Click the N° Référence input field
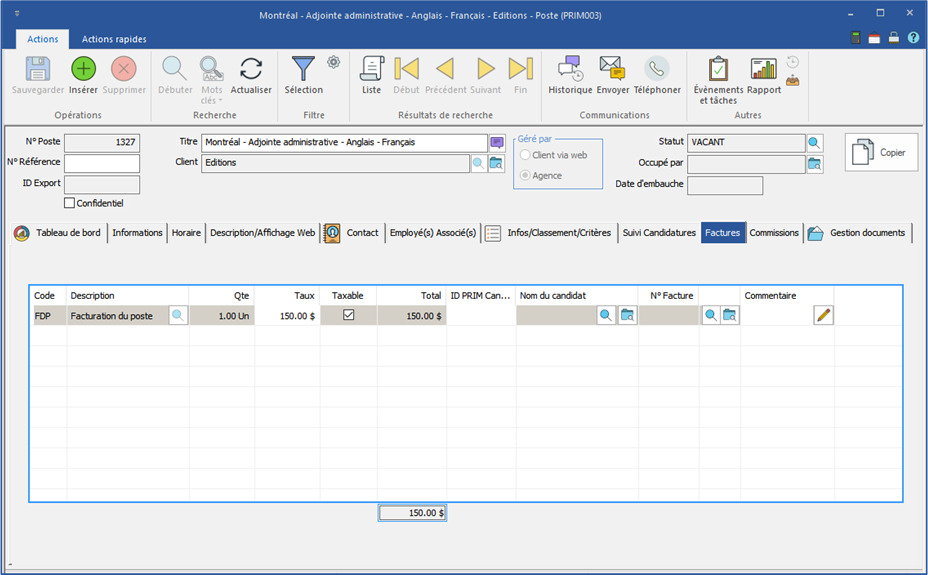The image size is (928, 575). 102,163
